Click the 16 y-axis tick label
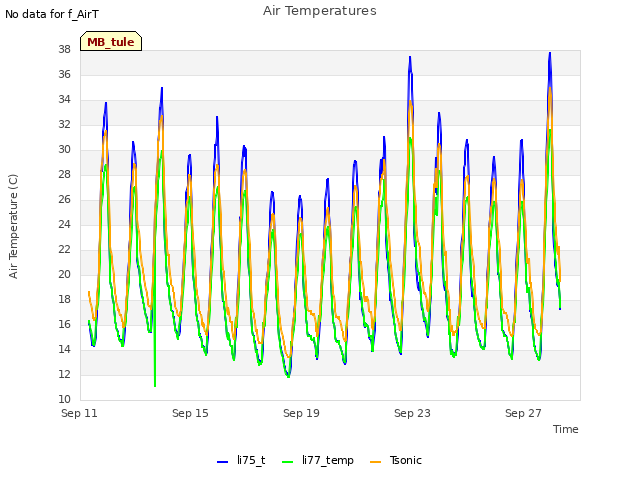The height and width of the screenshot is (480, 640). (64, 324)
